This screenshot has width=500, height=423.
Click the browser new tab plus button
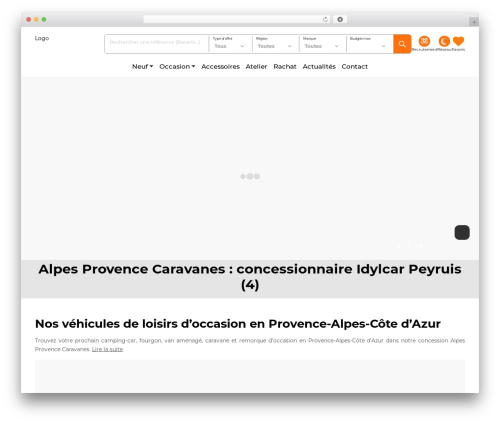[x=474, y=22]
